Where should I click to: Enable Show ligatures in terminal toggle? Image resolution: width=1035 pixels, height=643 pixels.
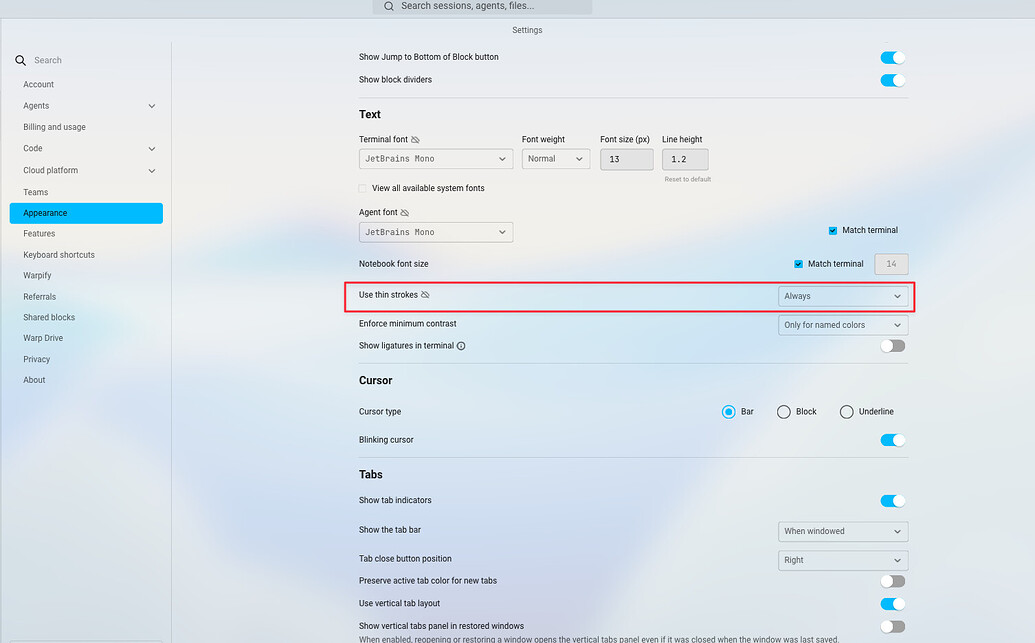(x=892, y=346)
